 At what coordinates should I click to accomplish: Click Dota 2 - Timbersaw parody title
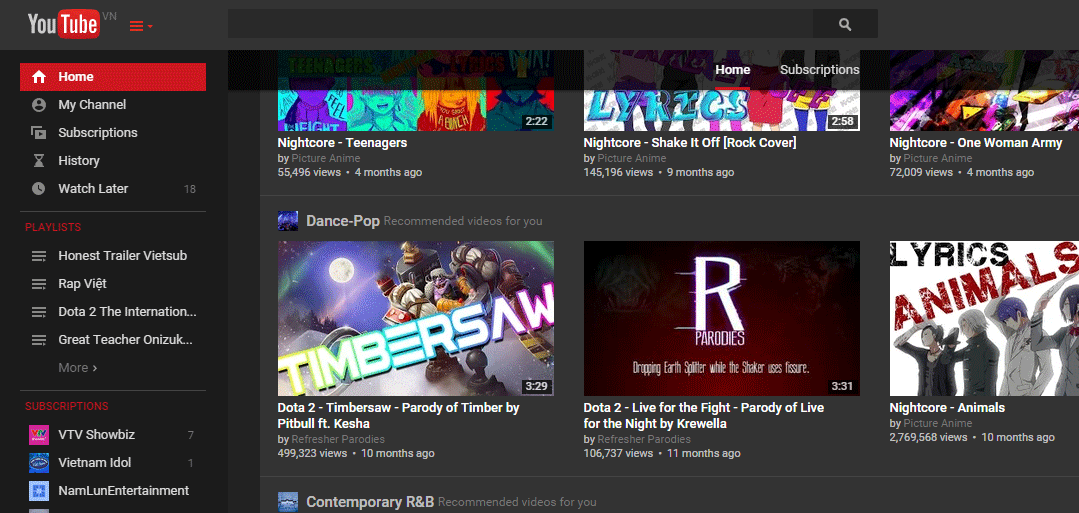[398, 415]
